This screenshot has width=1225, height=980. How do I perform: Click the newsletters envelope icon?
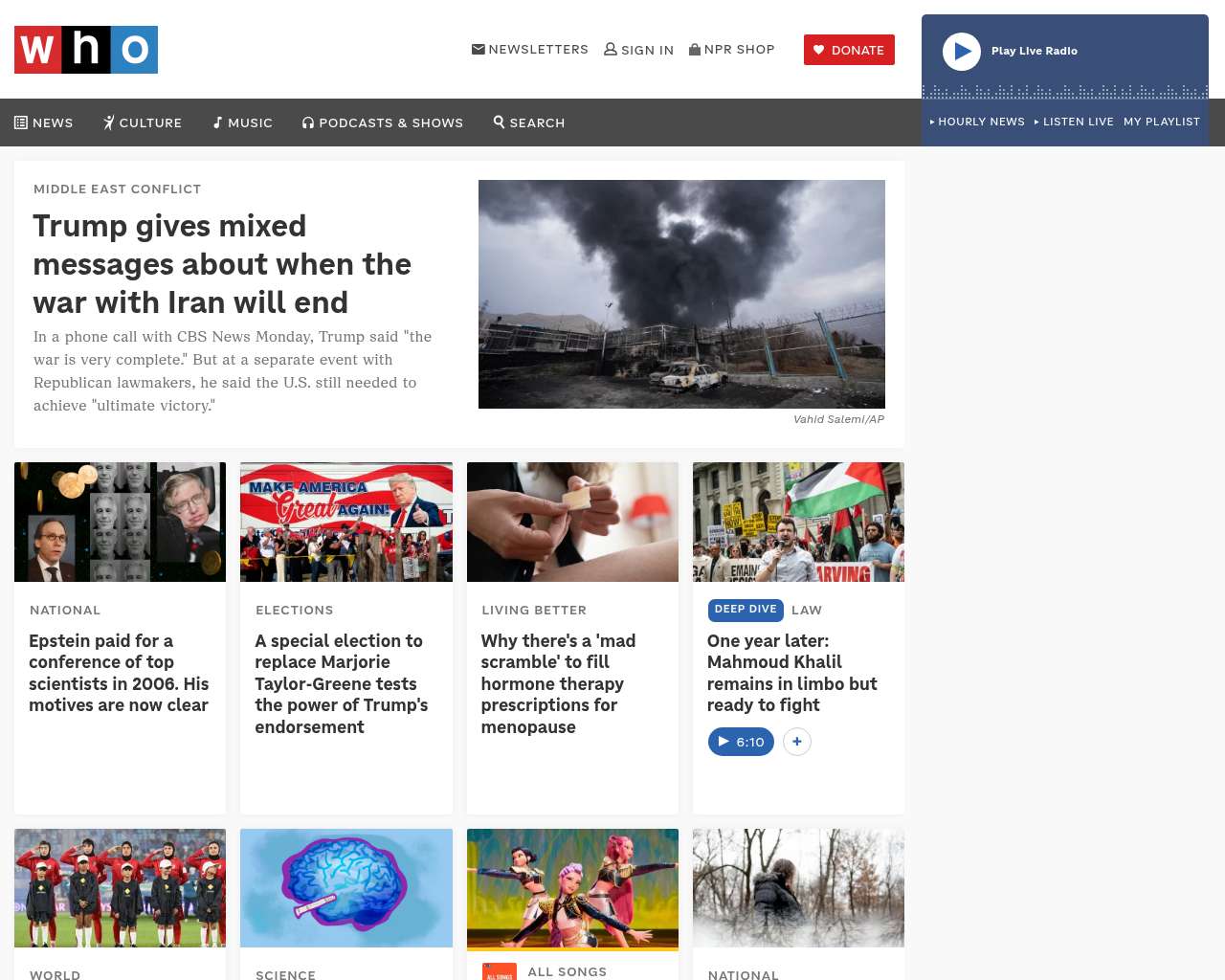click(x=479, y=49)
